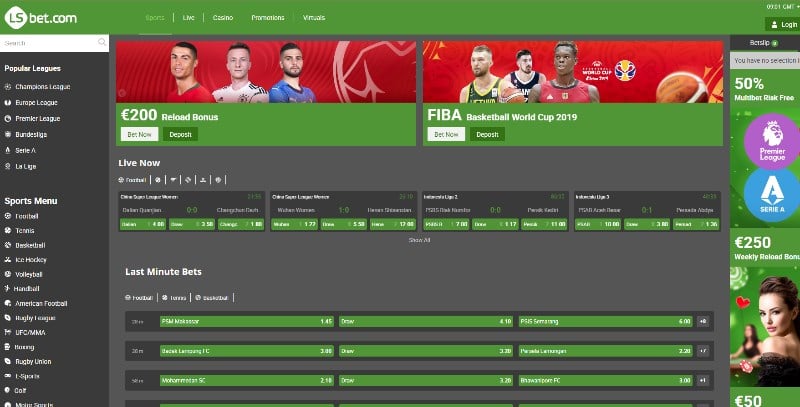Click the footballers Reload Bonus banner image
Image resolution: width=800 pixels, height=407 pixels.
pos(266,72)
